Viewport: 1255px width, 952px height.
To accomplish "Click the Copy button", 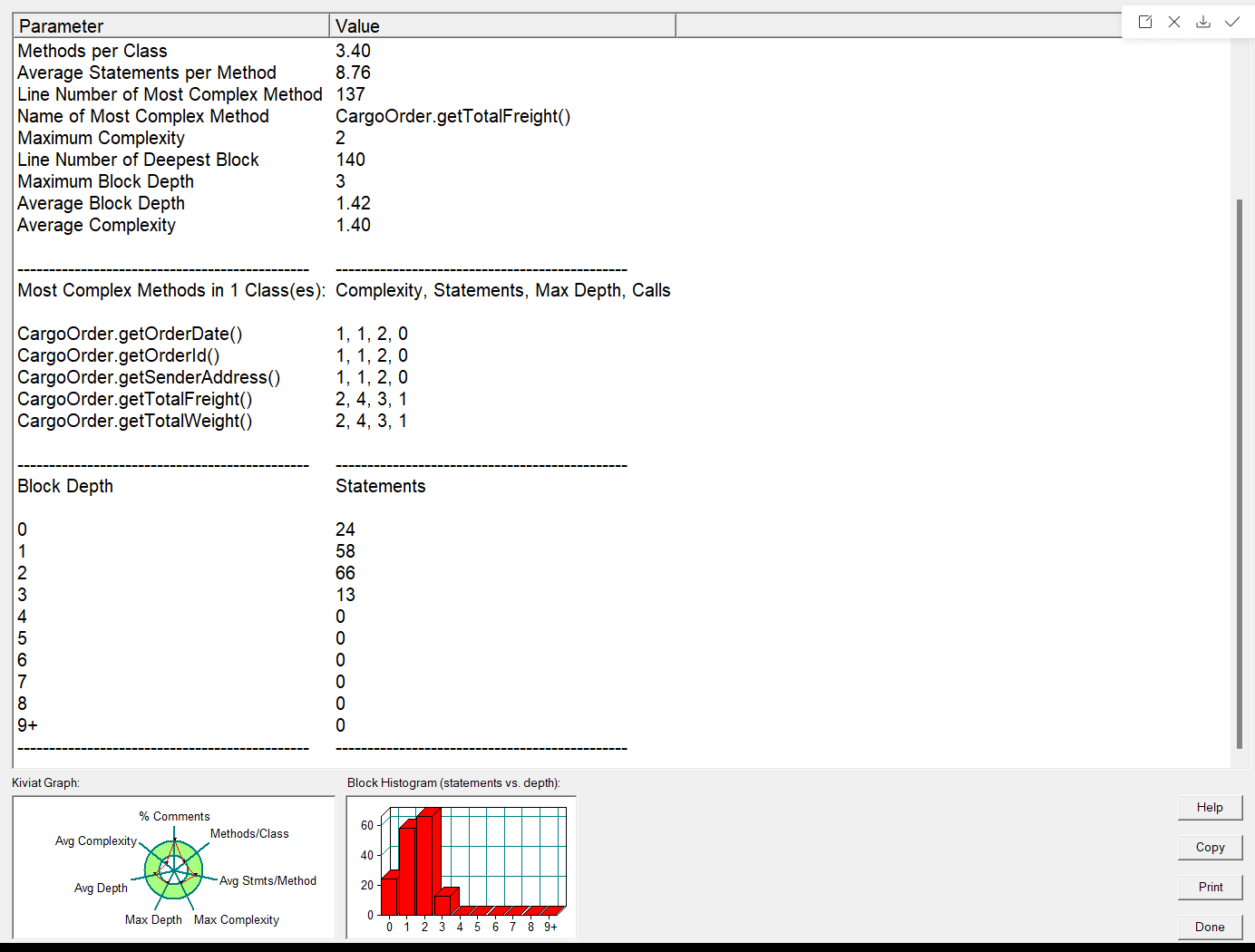I will (1210, 847).
